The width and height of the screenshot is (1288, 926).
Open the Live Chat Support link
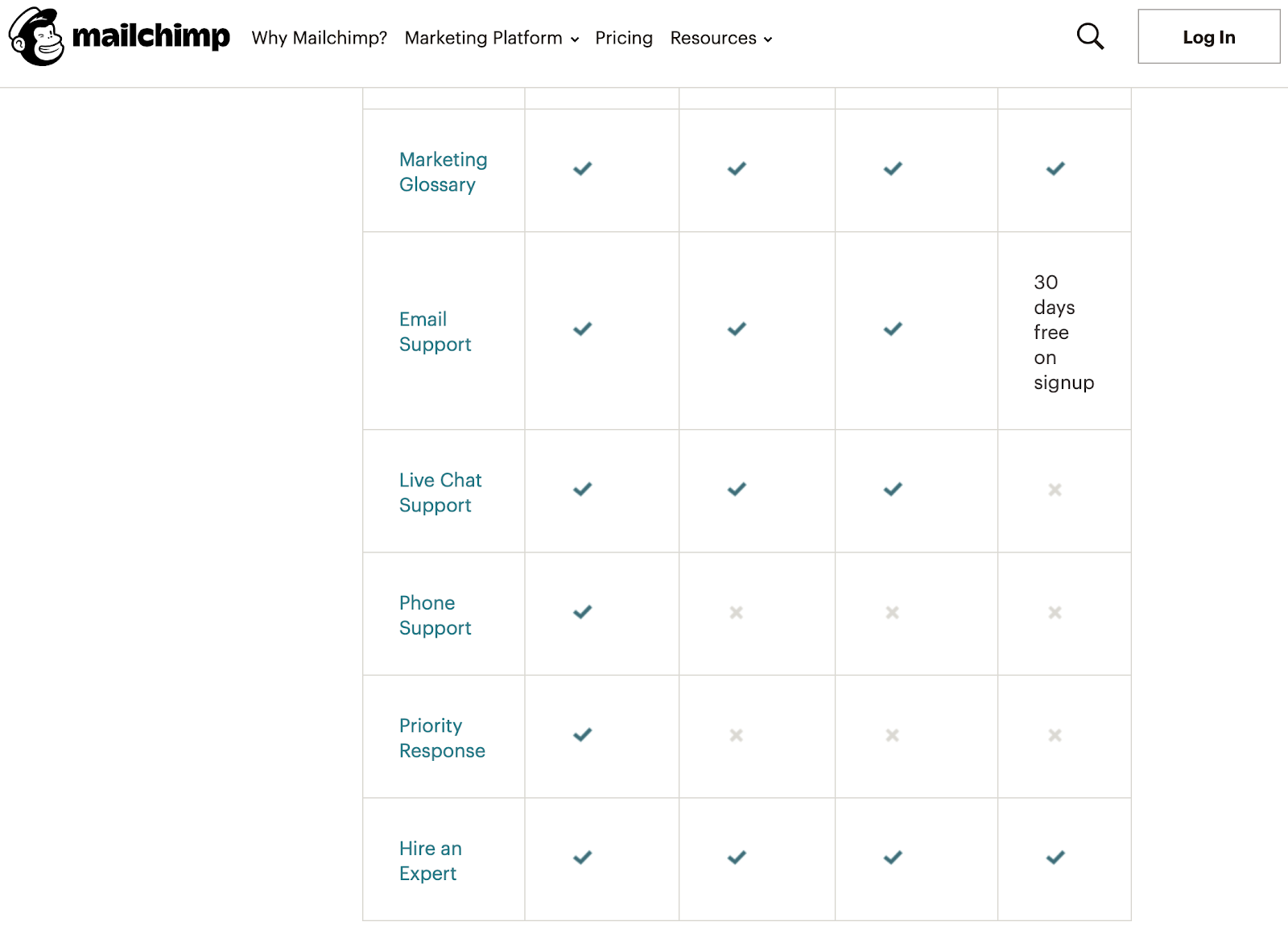point(440,492)
